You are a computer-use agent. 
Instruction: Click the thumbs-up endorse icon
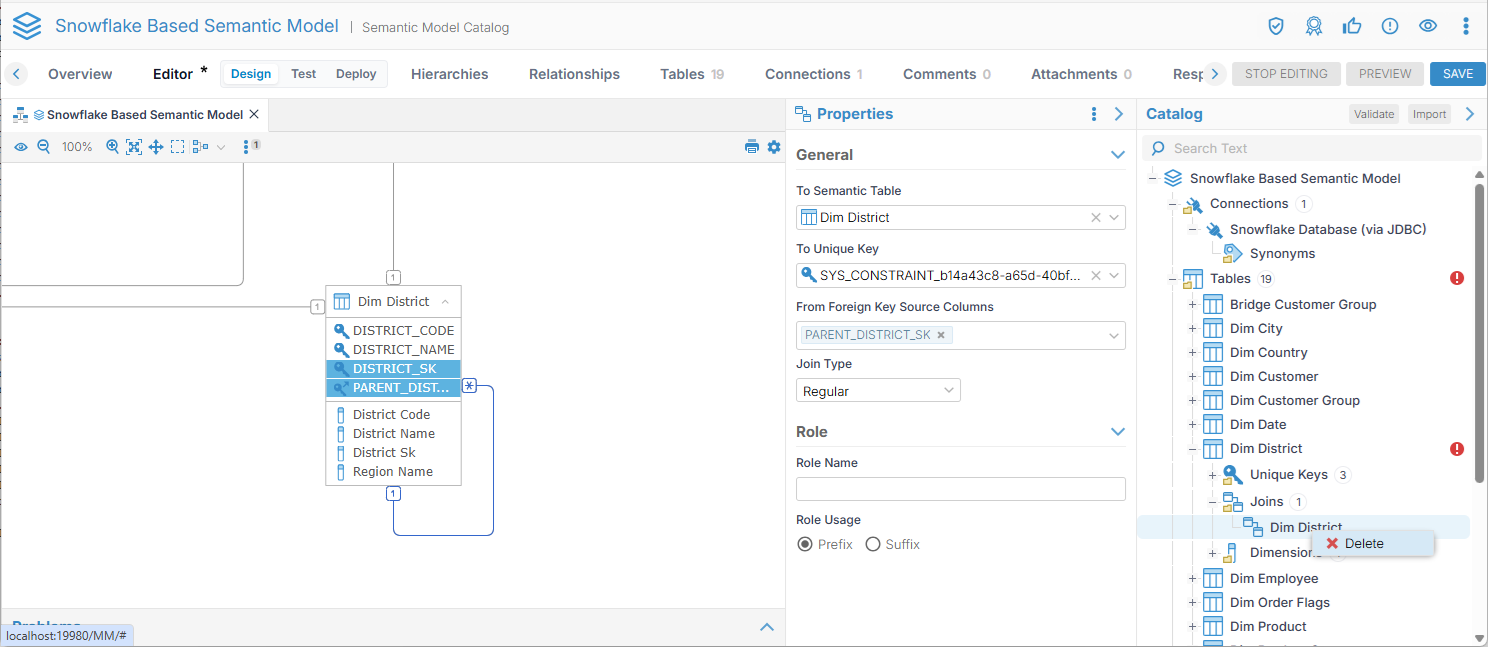pos(1352,26)
